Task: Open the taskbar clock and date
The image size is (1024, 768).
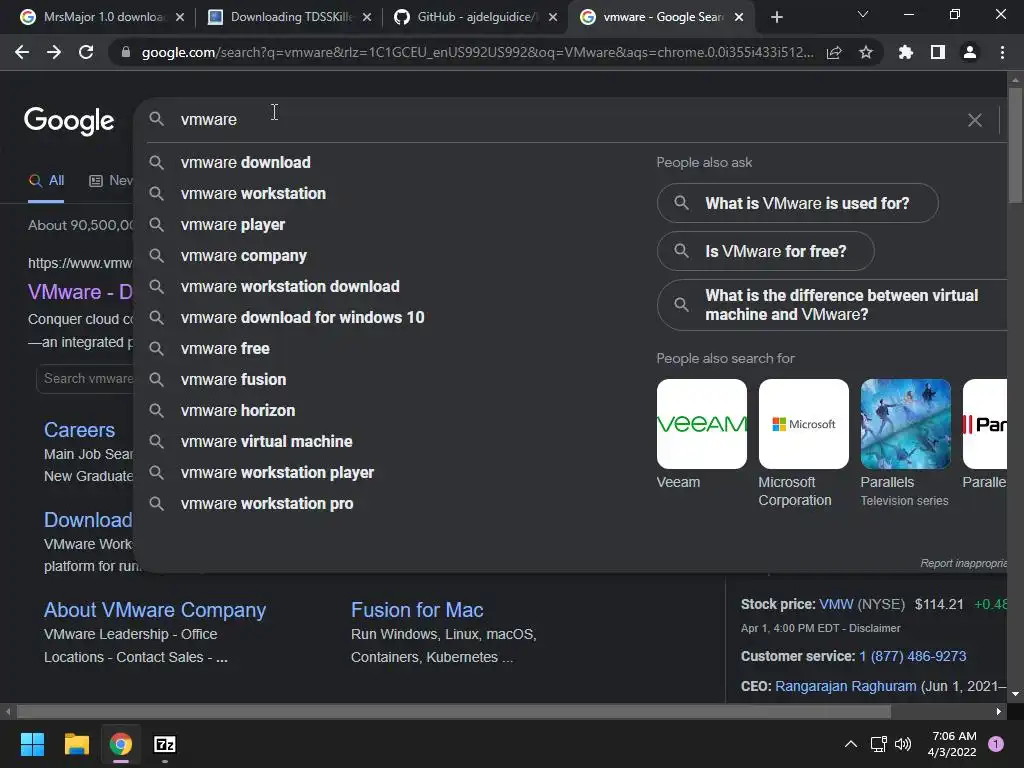Action: (952, 744)
